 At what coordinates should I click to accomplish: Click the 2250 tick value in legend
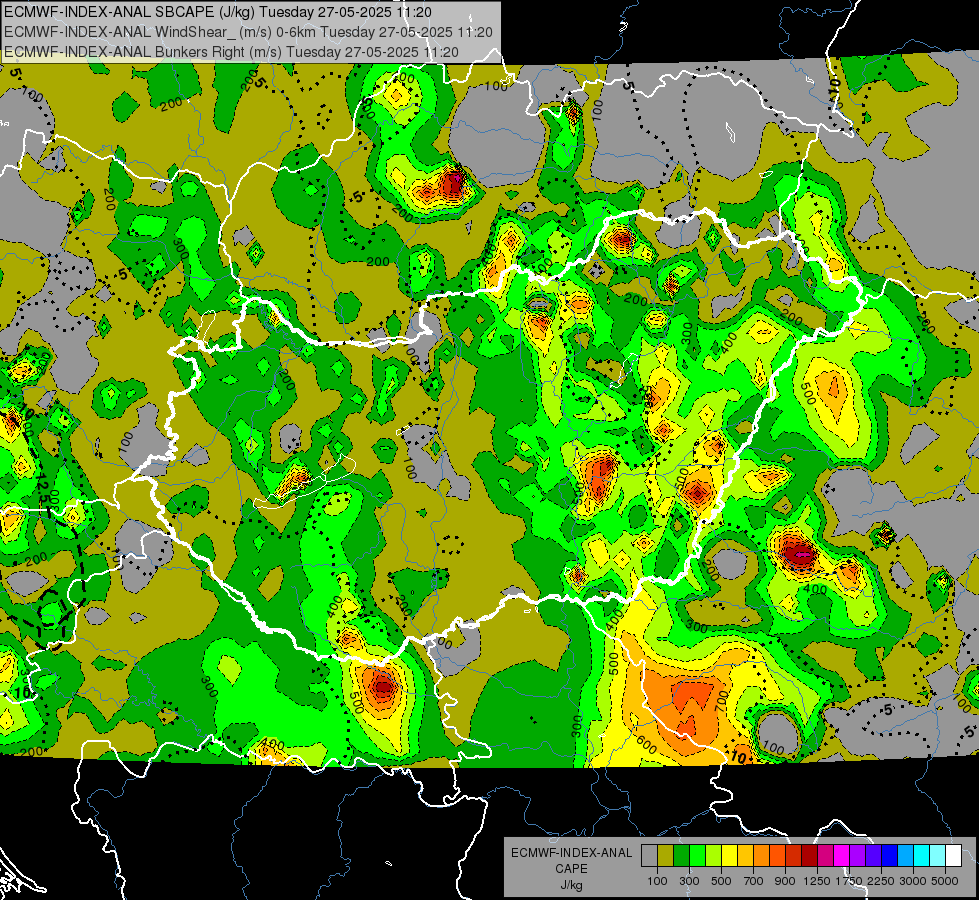(x=882, y=881)
